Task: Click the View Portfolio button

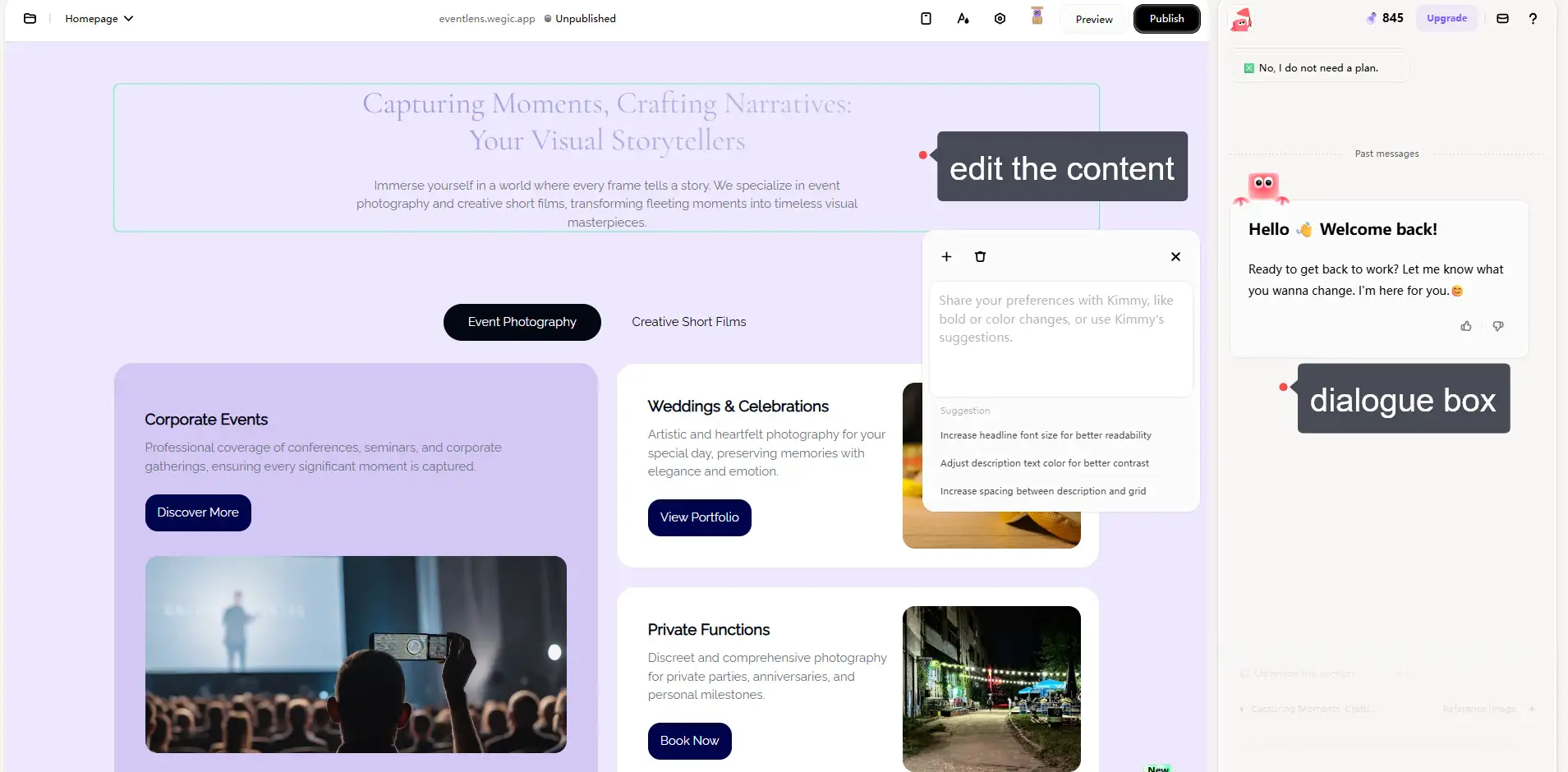Action: (x=700, y=517)
